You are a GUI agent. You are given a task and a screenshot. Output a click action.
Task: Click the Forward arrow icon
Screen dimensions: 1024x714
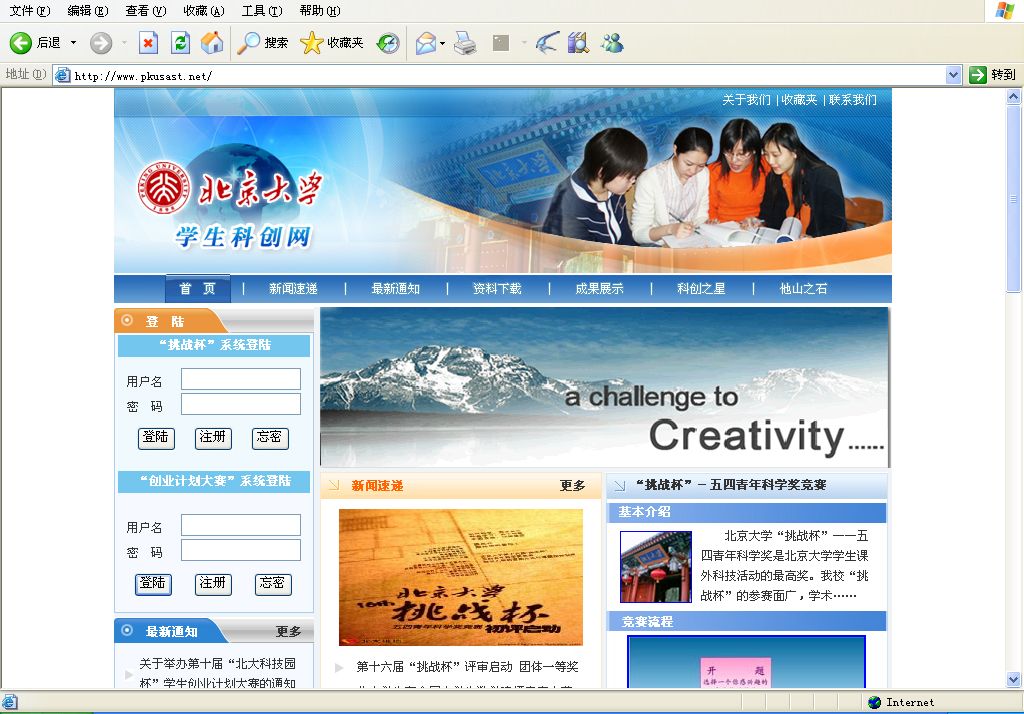pyautogui.click(x=101, y=43)
